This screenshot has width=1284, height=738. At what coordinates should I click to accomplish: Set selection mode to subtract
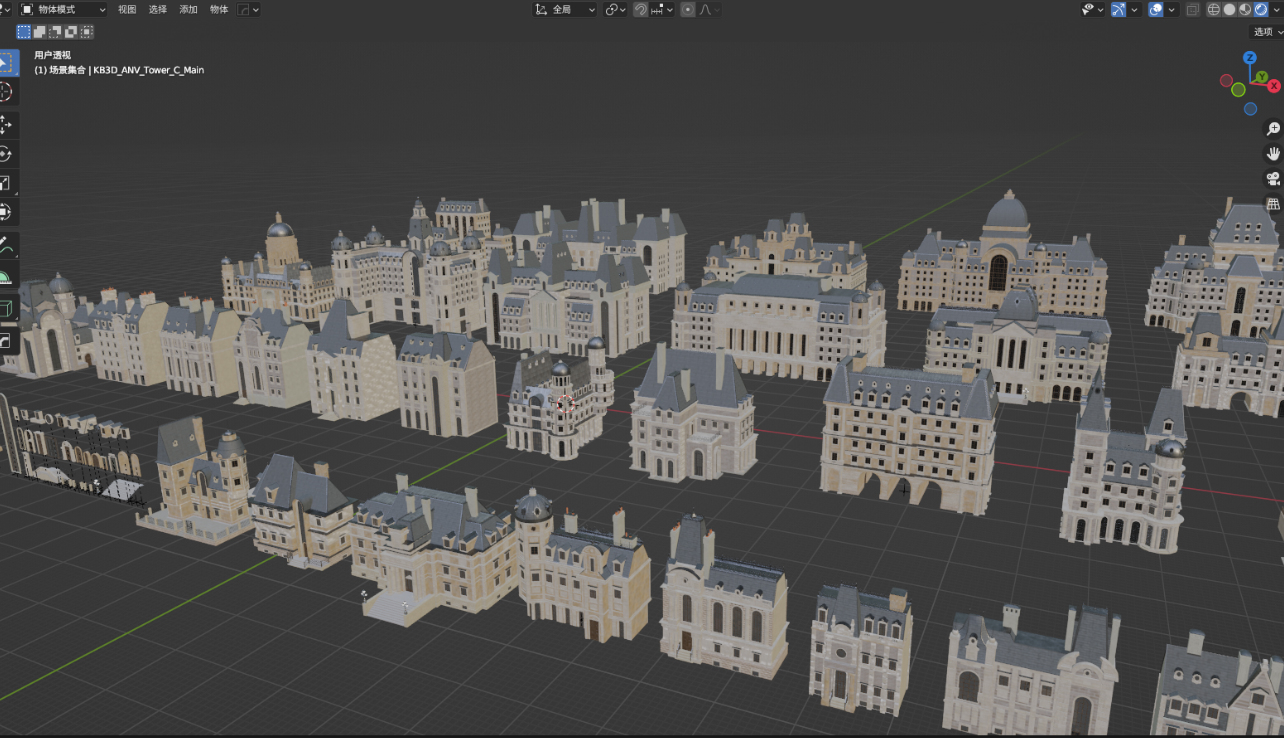(x=56, y=32)
